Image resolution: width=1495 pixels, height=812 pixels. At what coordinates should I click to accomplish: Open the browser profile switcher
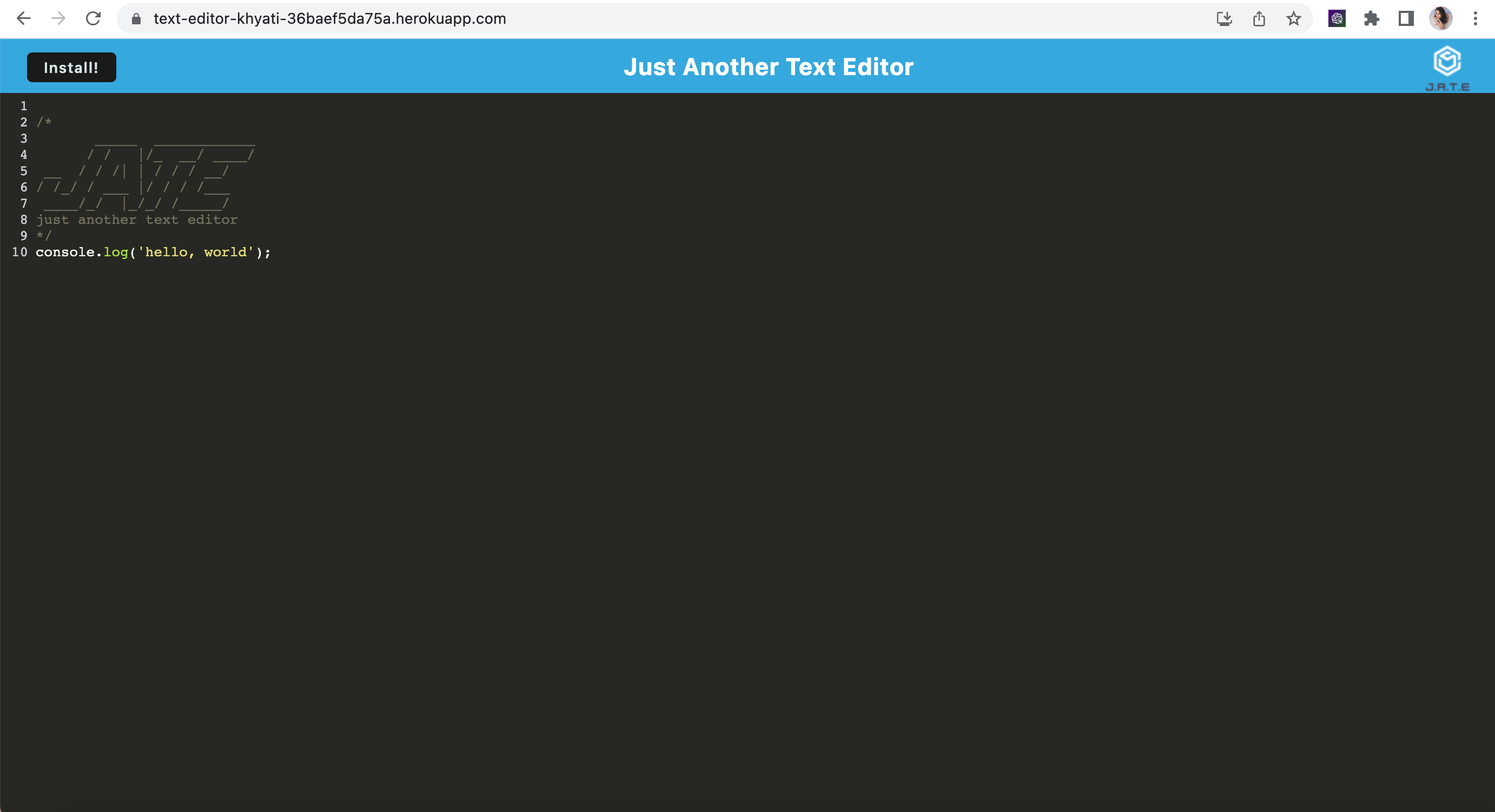click(x=1441, y=18)
